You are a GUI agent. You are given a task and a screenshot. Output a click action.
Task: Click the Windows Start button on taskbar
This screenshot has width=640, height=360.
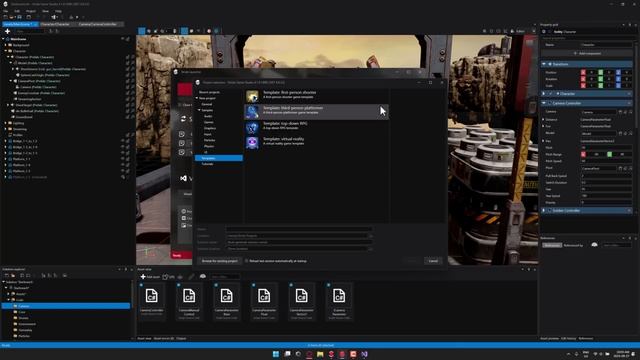(x=276, y=354)
